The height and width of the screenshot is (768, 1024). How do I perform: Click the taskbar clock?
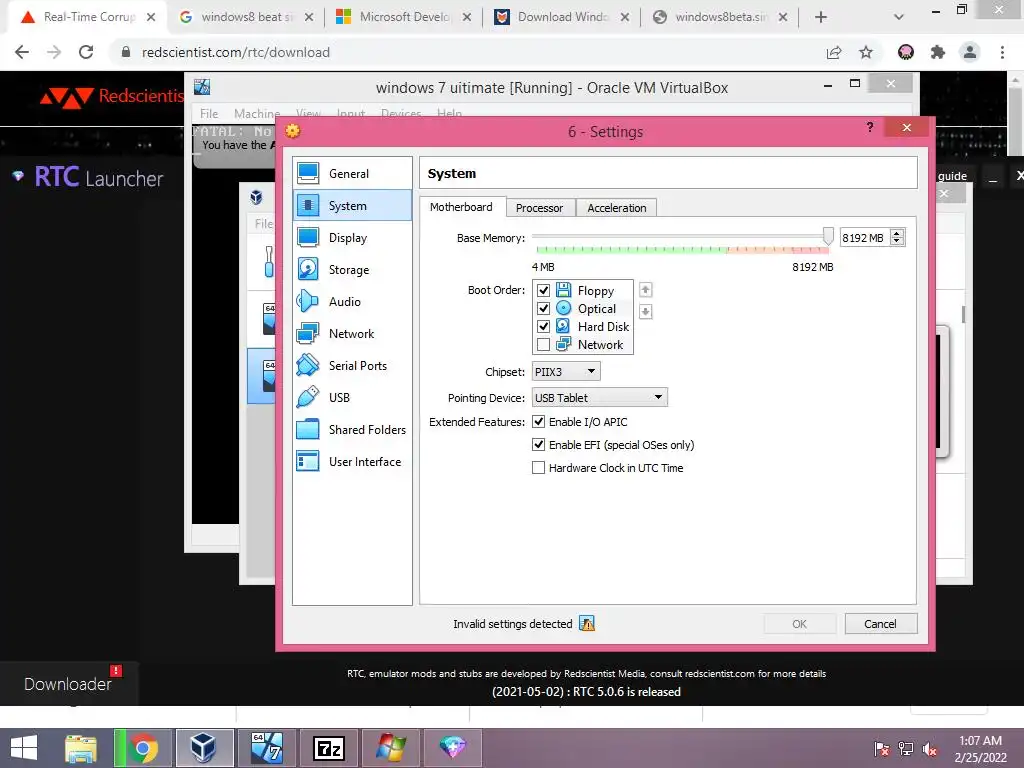click(980, 749)
